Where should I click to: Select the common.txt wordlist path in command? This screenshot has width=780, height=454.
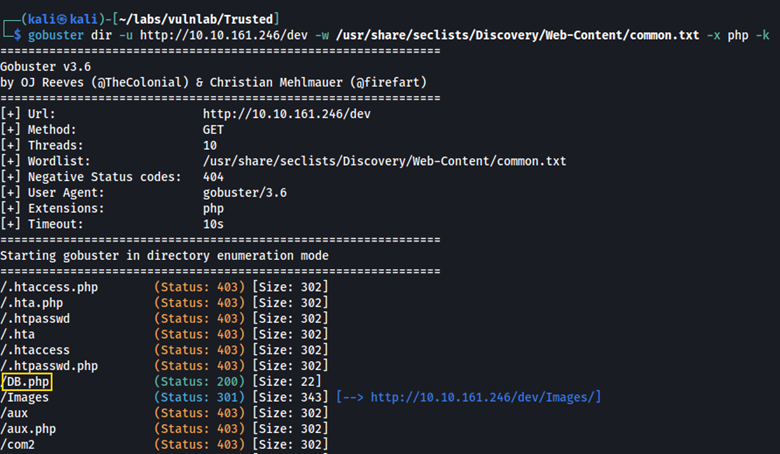click(517, 35)
